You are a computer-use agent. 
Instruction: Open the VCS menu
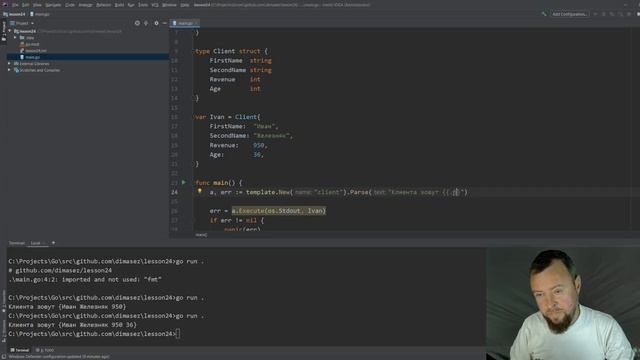click(155, 5)
